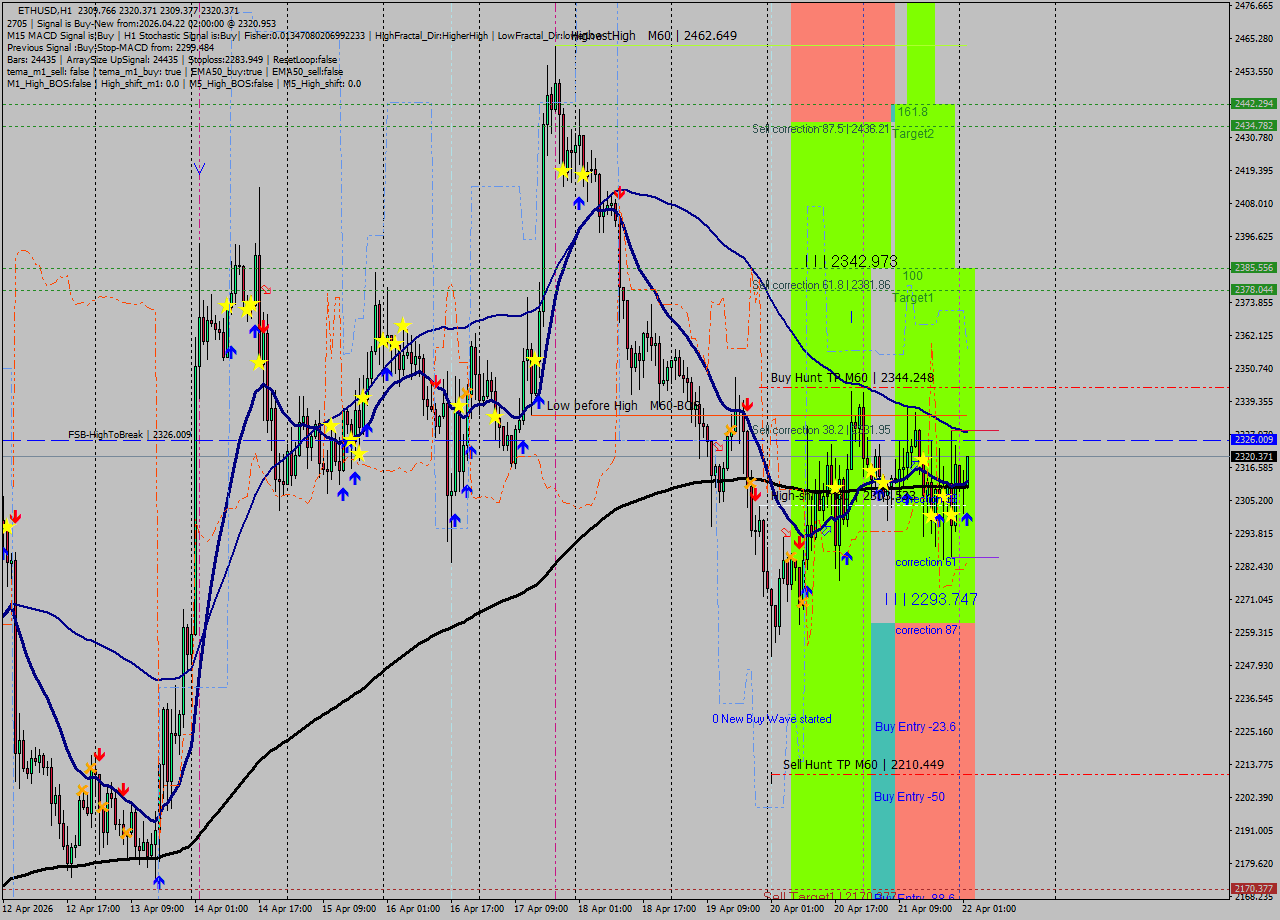Select the rightmost blue up arrow signal
1280x920 pixels.
pos(967,519)
